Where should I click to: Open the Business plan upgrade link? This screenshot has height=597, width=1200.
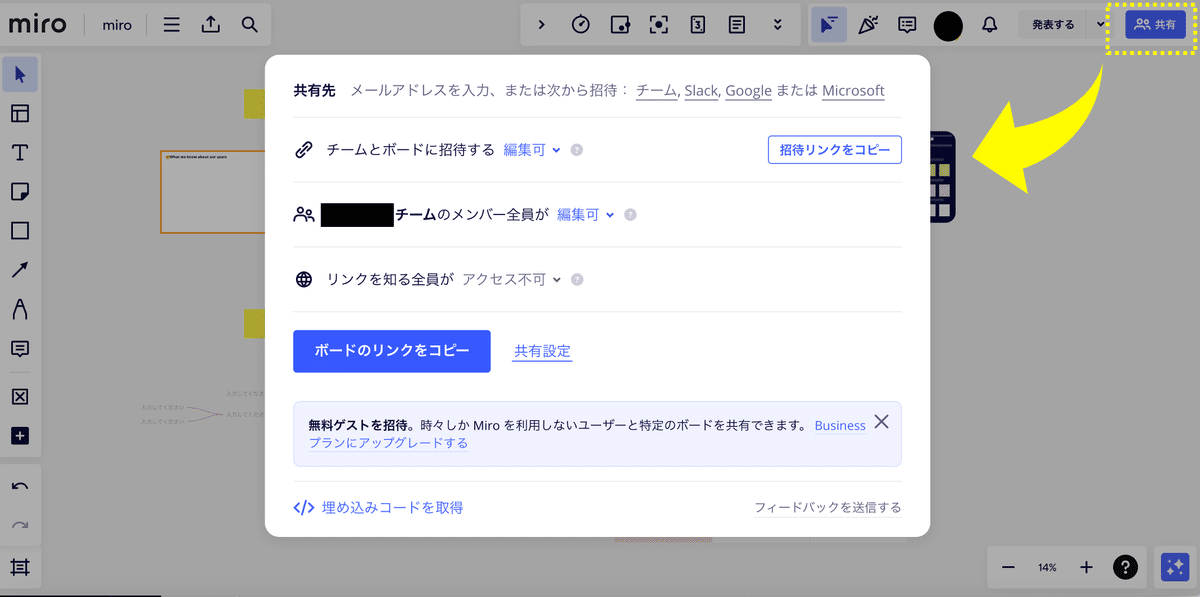pyautogui.click(x=840, y=425)
